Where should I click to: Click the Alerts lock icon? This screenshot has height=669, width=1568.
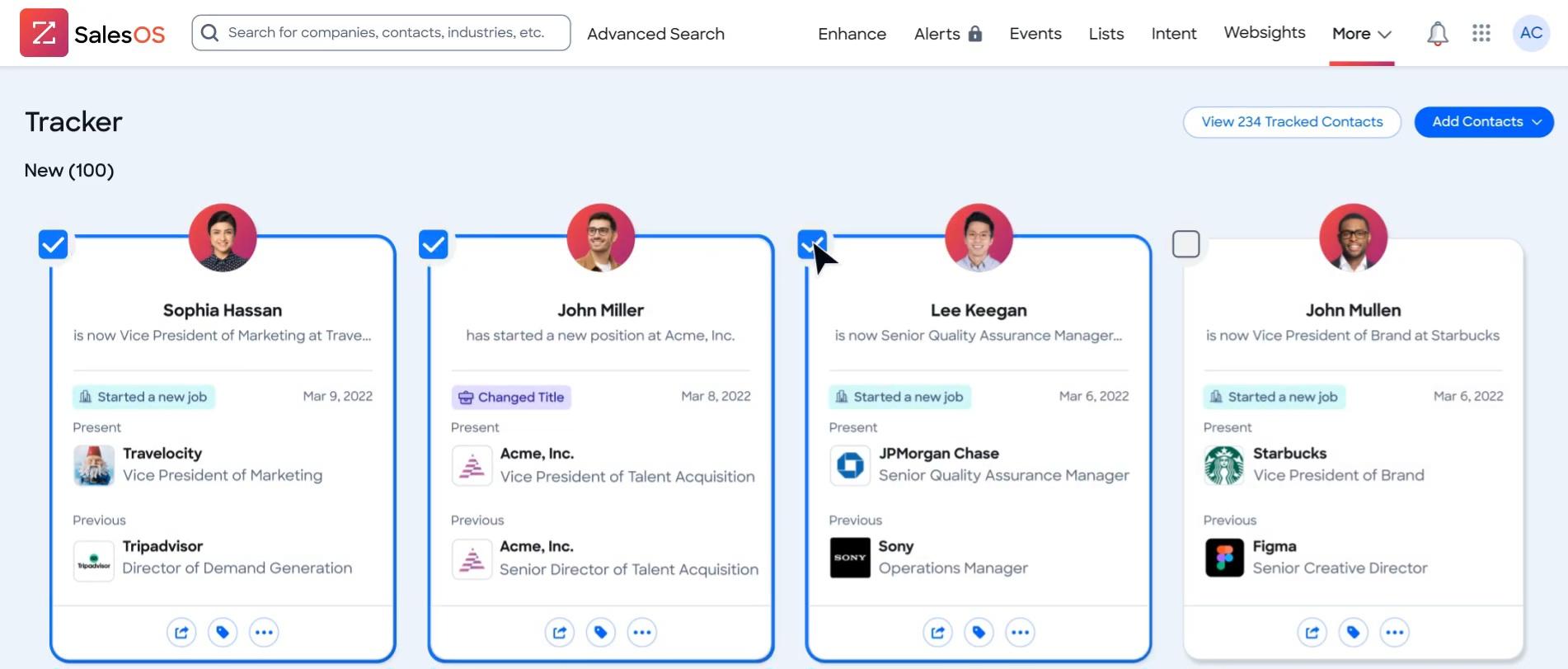pyautogui.click(x=975, y=33)
